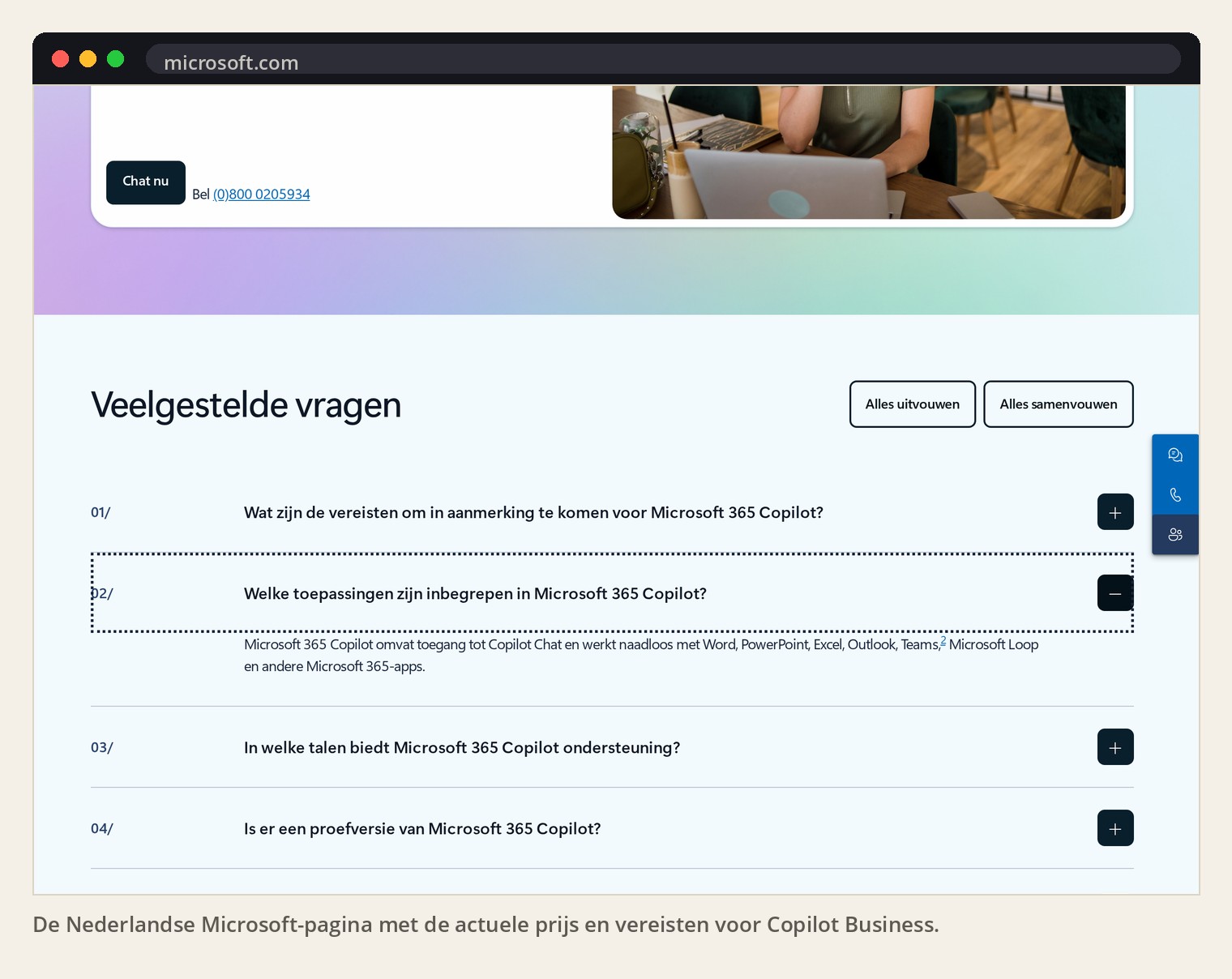Expand question 03 about supported languages
The height and width of the screenshot is (979, 1232).
(1115, 747)
